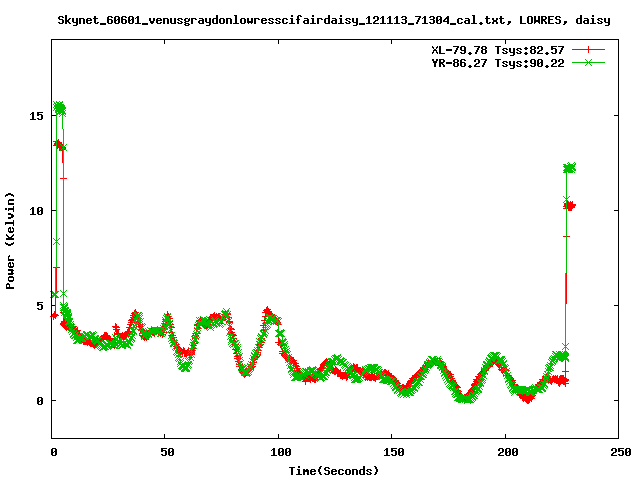The image size is (640, 480).
Task: Click the green peak cluster above 15 Kelvin
Action: coord(60,109)
